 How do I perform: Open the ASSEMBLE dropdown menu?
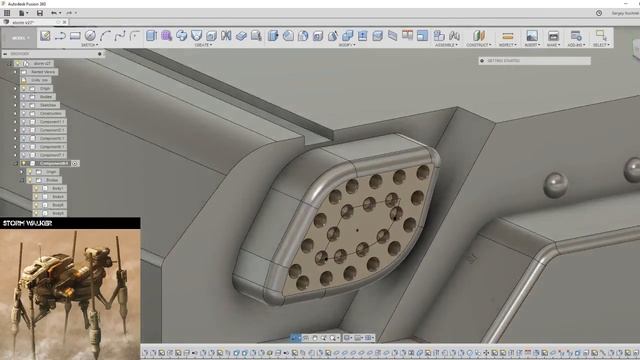coord(447,45)
